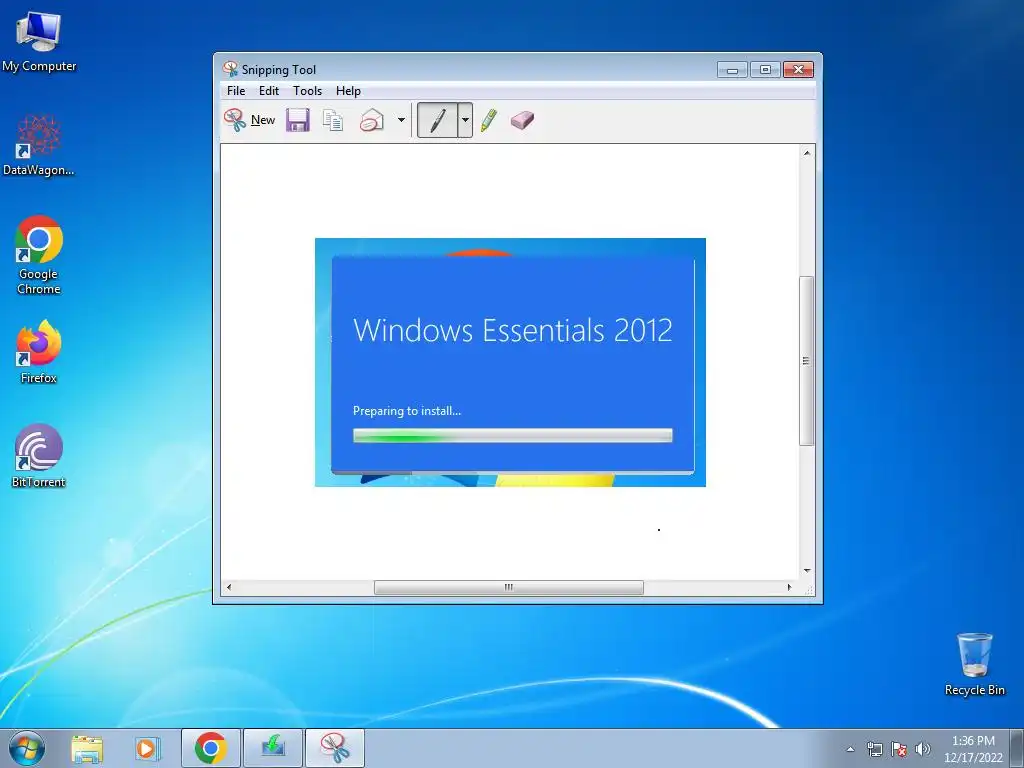Image resolution: width=1024 pixels, height=768 pixels.
Task: Select the Firefox desktop shortcut
Action: [x=39, y=351]
